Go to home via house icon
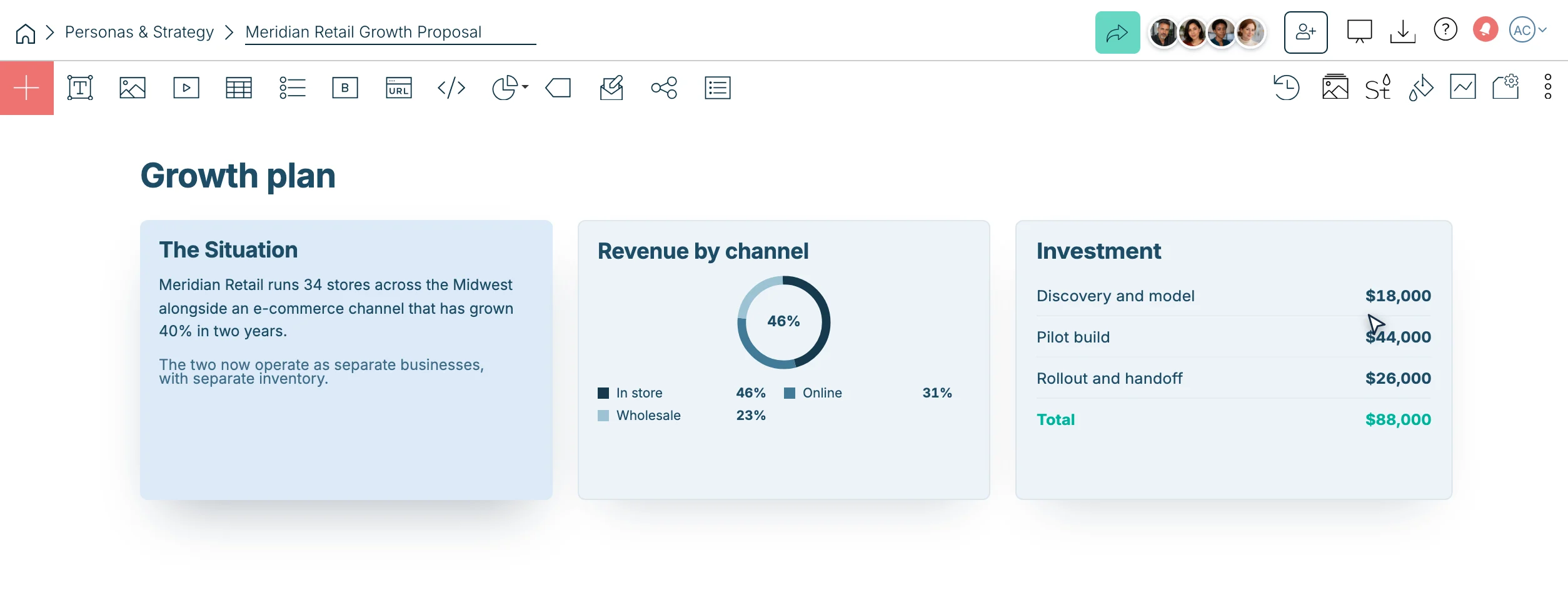The image size is (1568, 590). tap(26, 33)
